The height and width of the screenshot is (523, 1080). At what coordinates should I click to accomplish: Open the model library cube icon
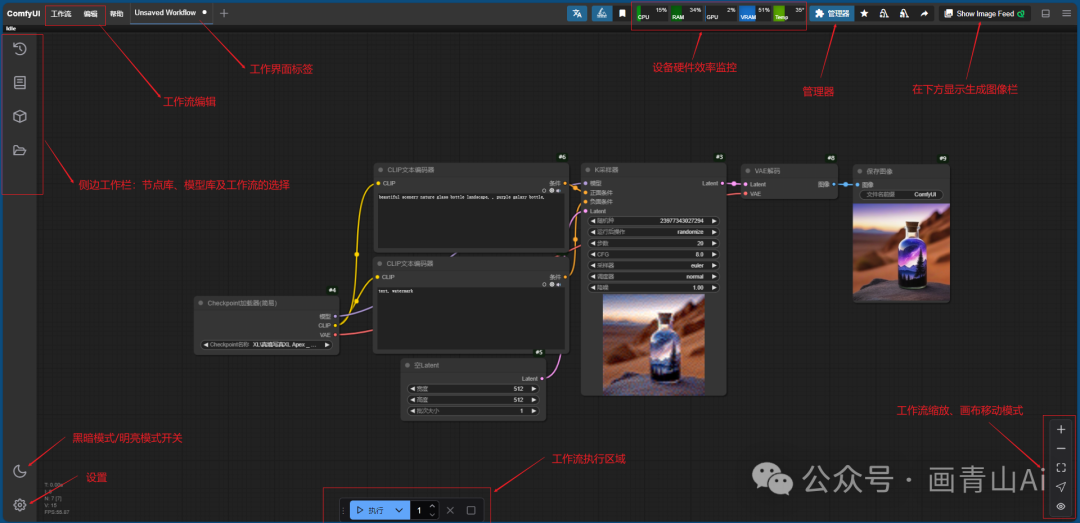(x=20, y=116)
